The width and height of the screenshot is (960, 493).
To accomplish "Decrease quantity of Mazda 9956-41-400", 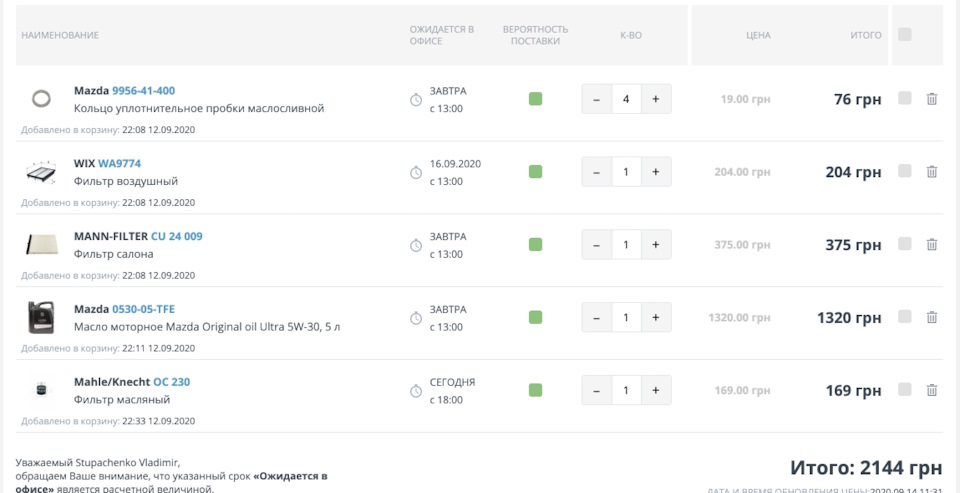I will [x=596, y=99].
